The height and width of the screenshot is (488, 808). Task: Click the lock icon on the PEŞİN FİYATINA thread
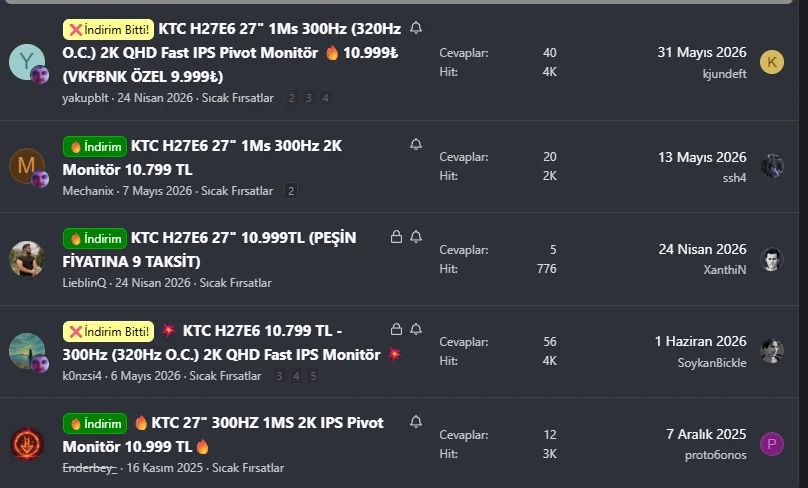click(x=396, y=237)
